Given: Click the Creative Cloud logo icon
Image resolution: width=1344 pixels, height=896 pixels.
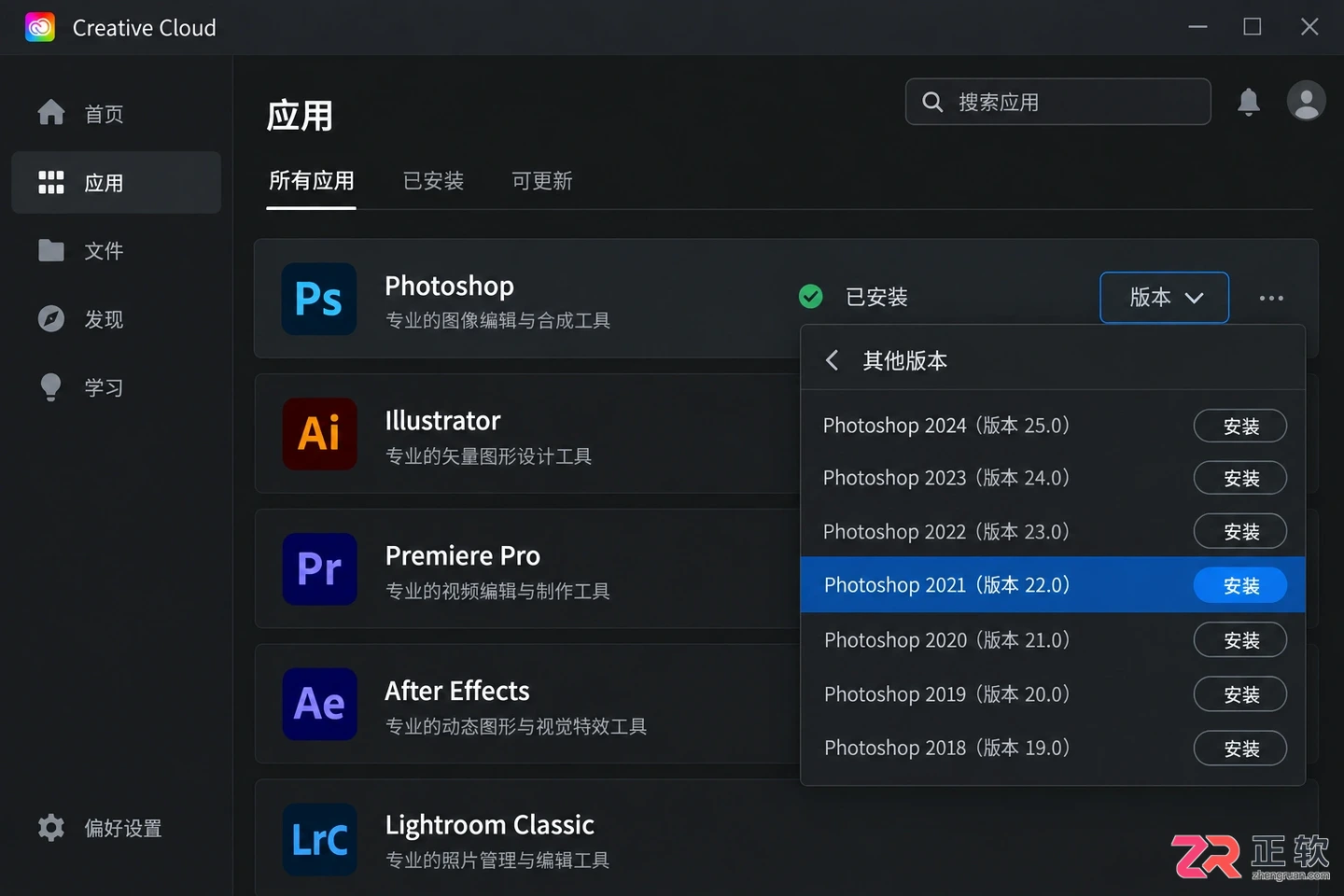Looking at the screenshot, I should 40,27.
